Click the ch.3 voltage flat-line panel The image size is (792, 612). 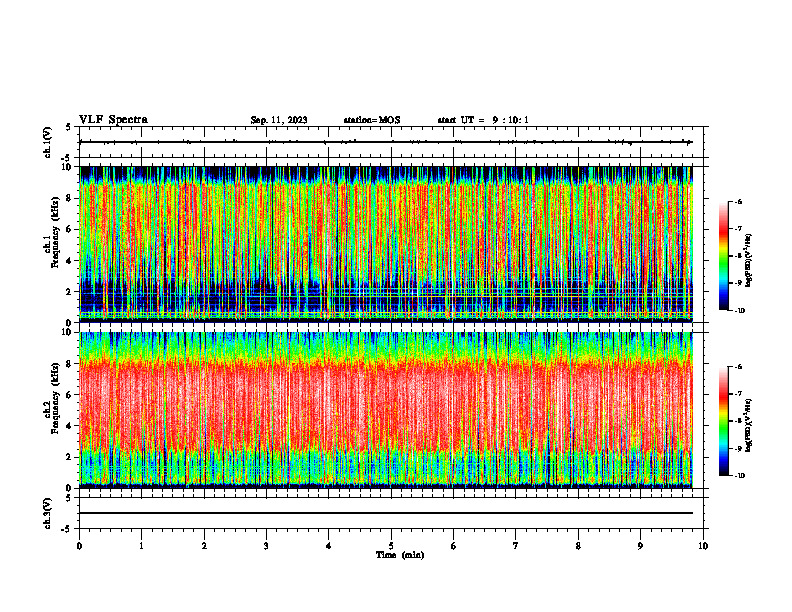(x=391, y=513)
